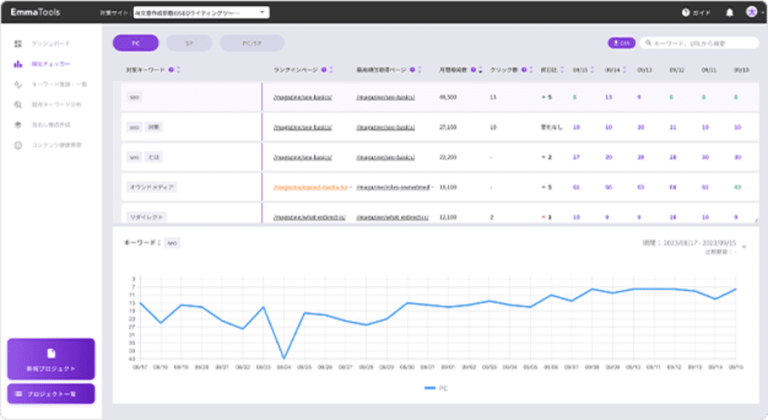Open the Dashboard sidebar icon
Viewport: 768px width, 420px height.
pos(18,45)
